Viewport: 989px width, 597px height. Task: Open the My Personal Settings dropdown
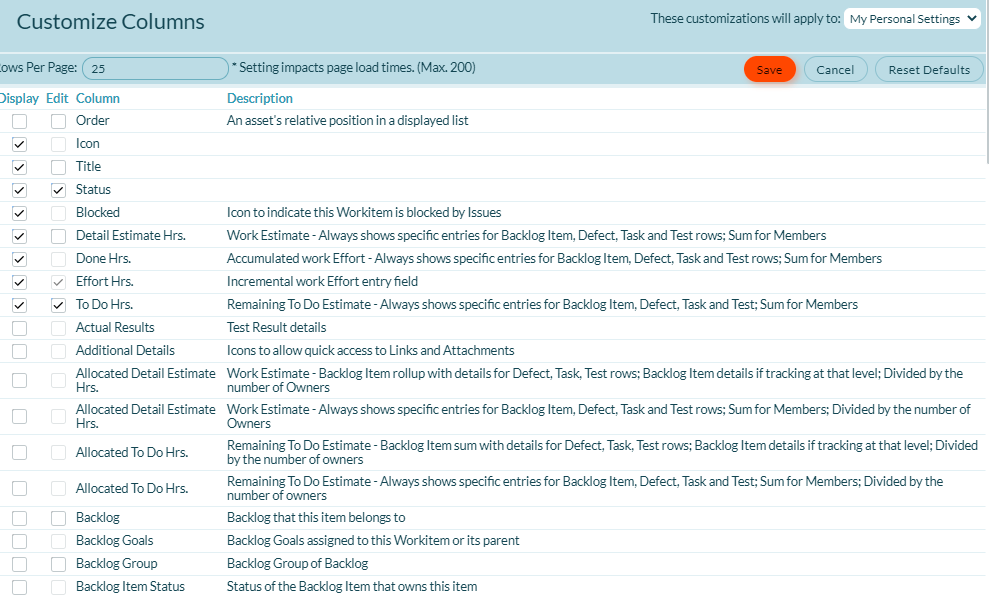point(912,19)
